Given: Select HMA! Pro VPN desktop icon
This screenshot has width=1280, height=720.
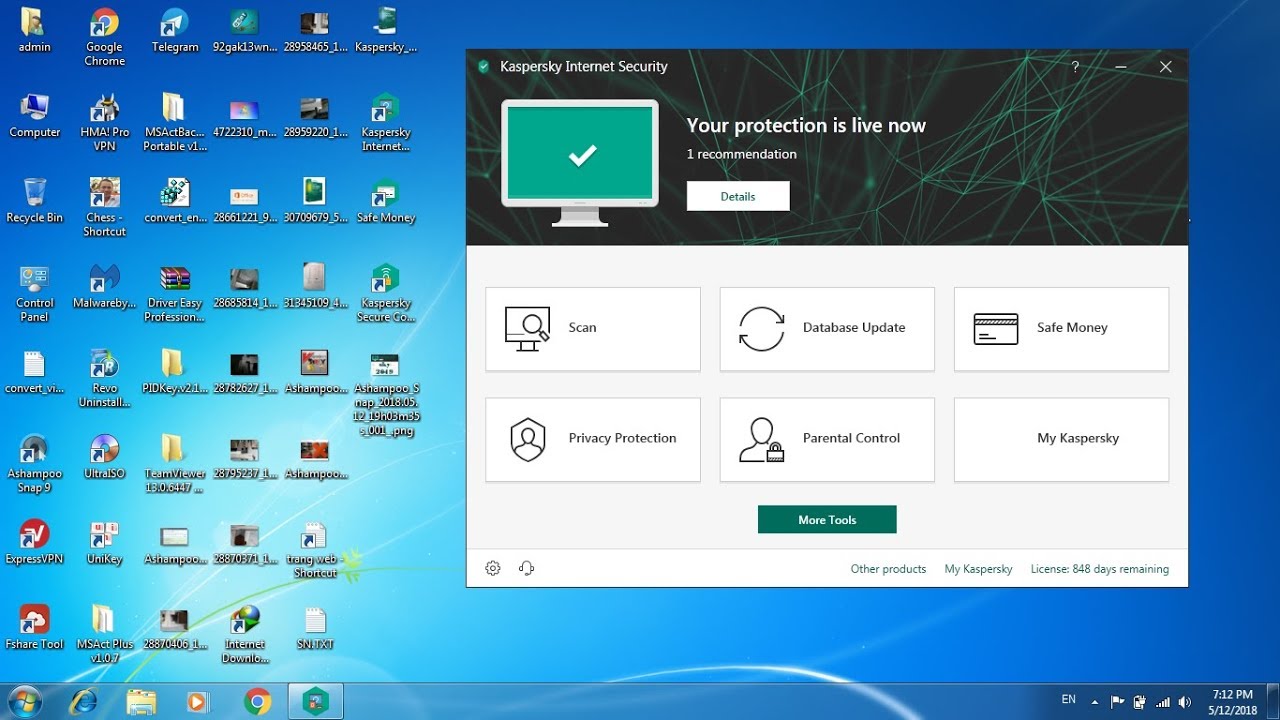Looking at the screenshot, I should click(x=104, y=122).
